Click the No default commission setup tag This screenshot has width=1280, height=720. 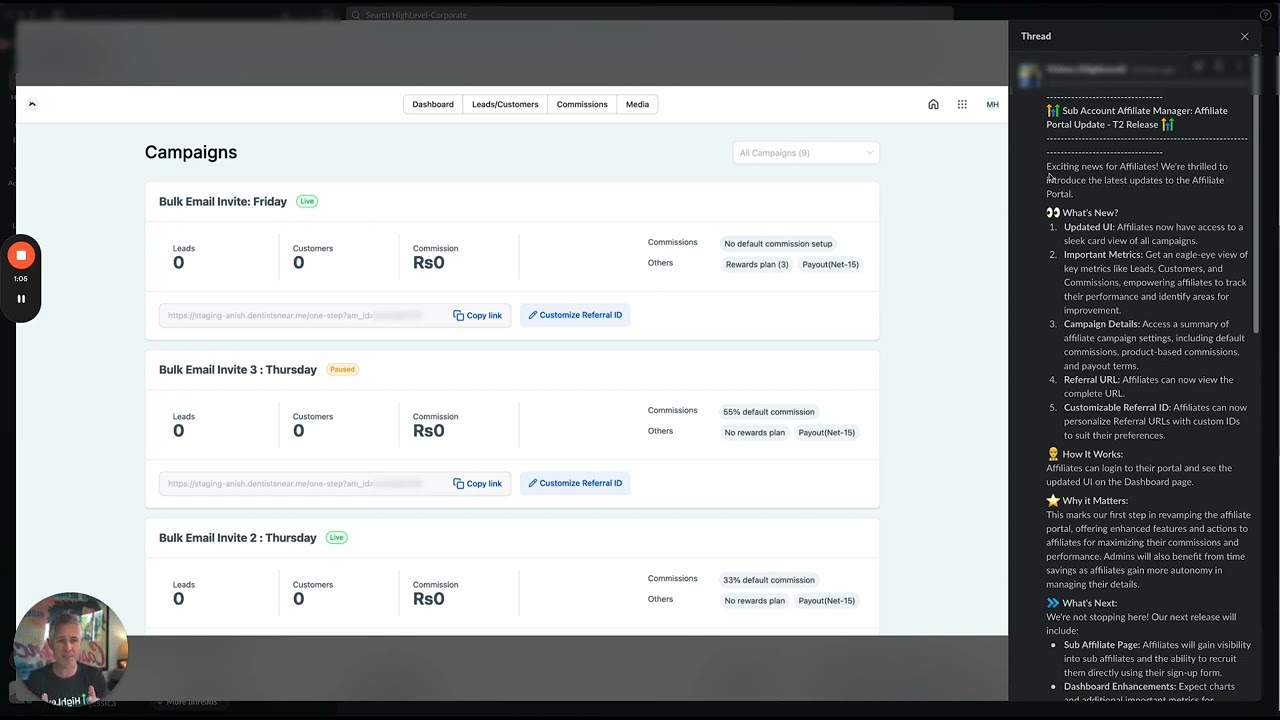778,243
